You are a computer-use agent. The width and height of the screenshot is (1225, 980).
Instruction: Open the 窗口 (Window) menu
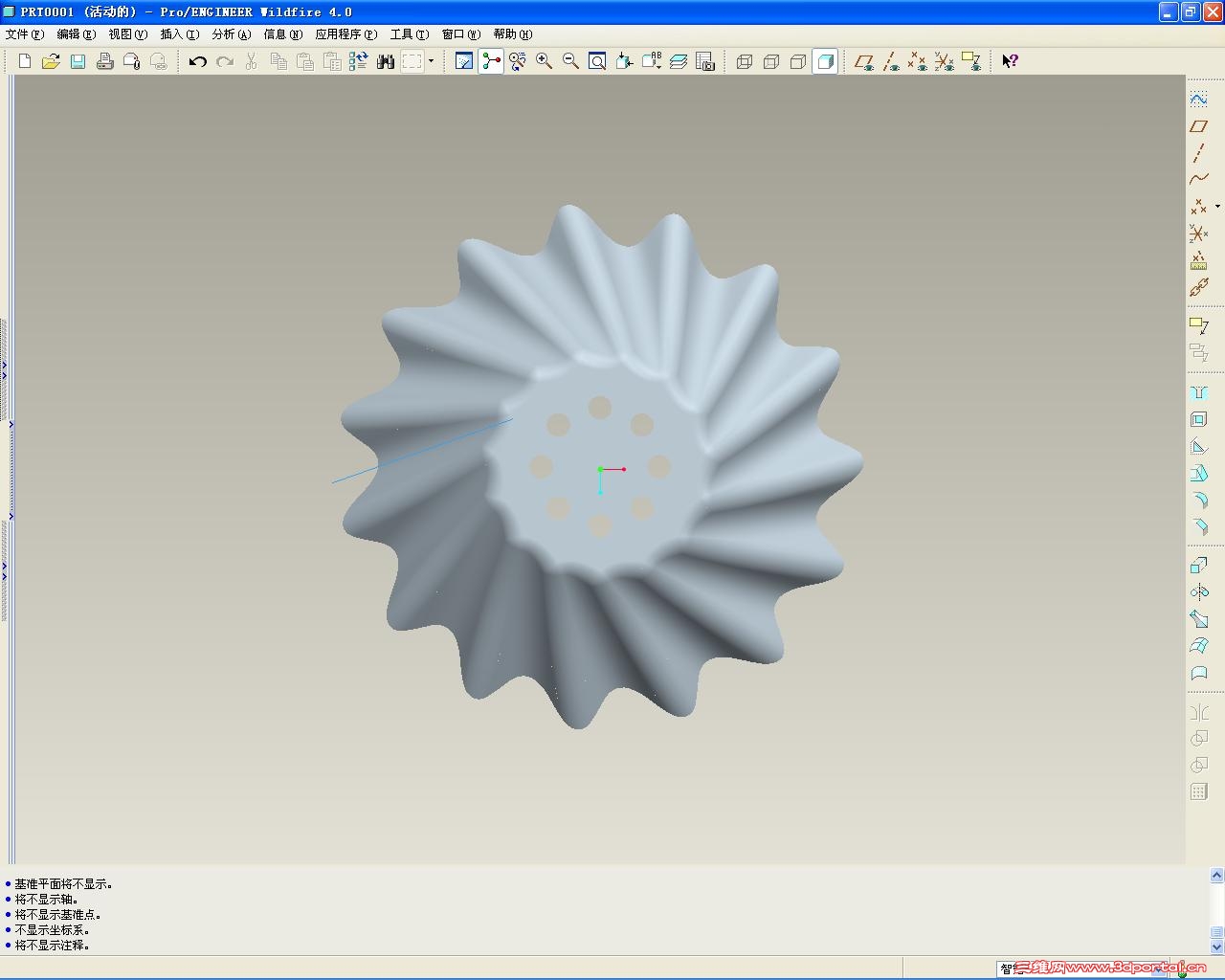pos(461,34)
